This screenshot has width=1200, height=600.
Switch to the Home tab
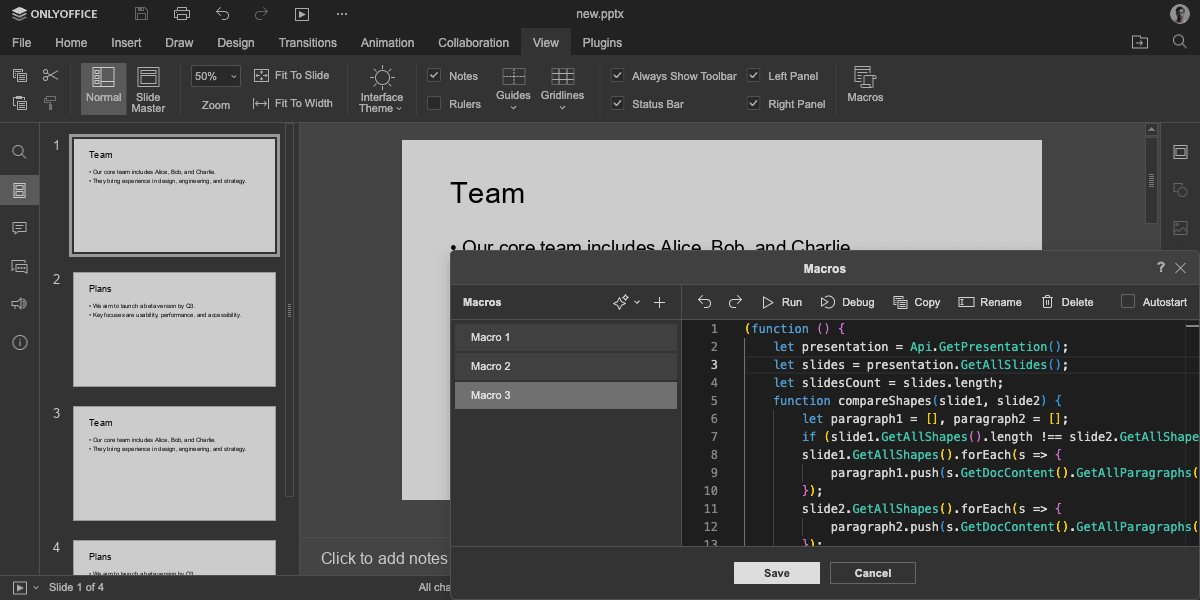pyautogui.click(x=71, y=42)
